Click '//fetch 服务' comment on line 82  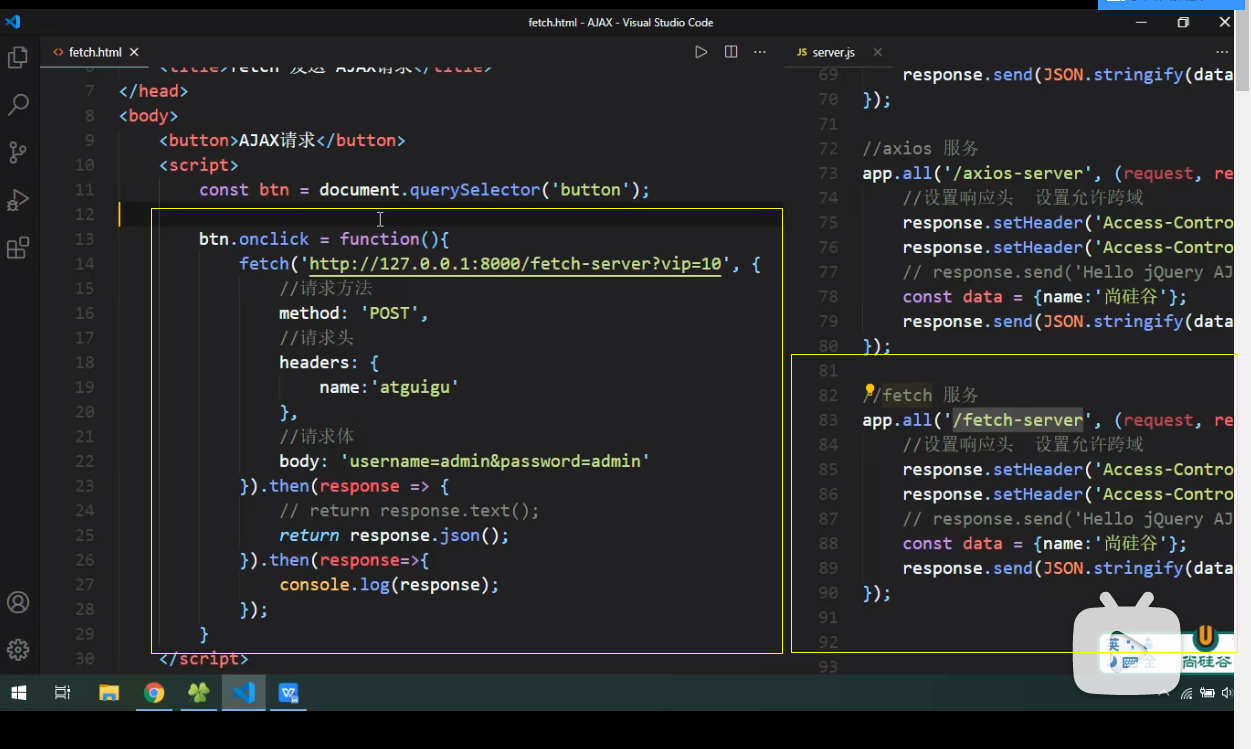(x=920, y=395)
